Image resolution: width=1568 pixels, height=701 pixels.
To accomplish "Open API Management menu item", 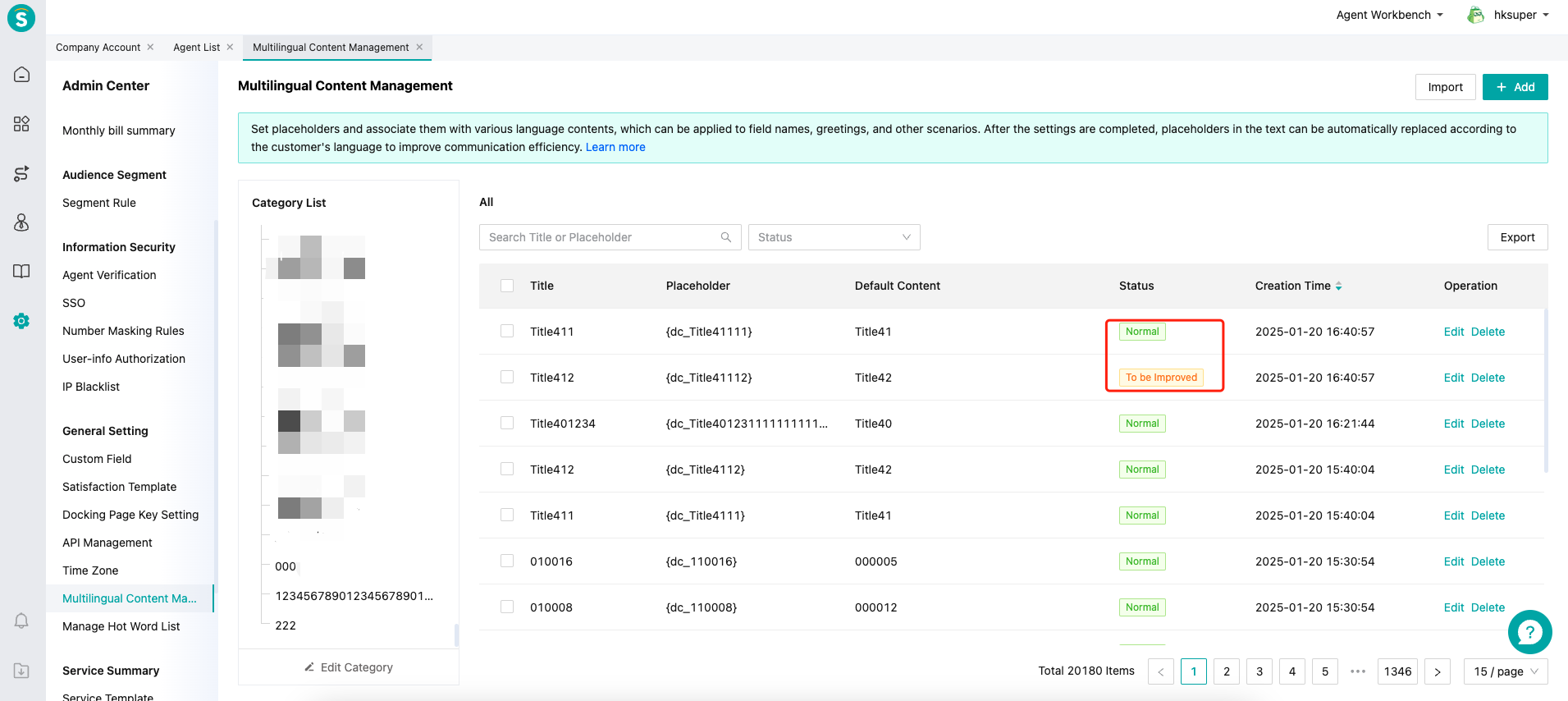I will 107,543.
